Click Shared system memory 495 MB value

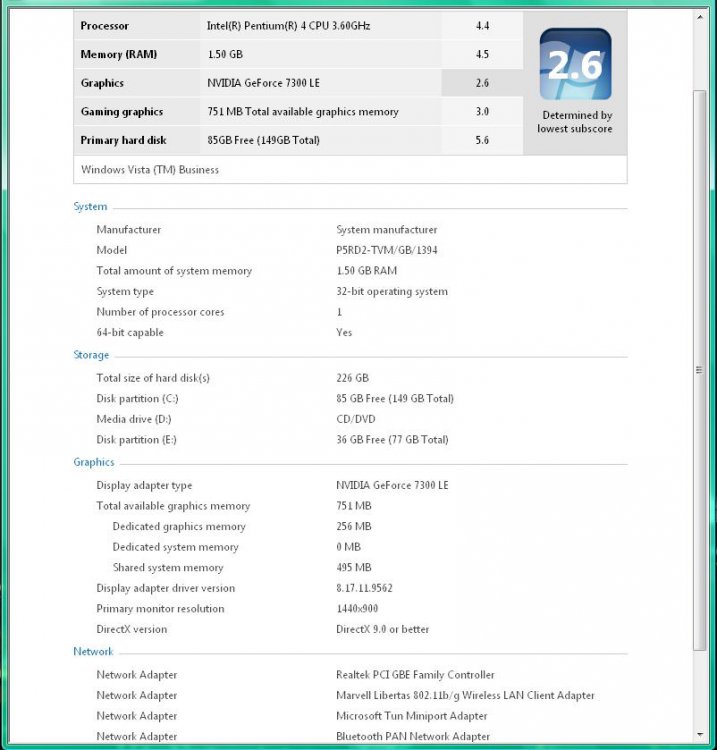pos(353,567)
